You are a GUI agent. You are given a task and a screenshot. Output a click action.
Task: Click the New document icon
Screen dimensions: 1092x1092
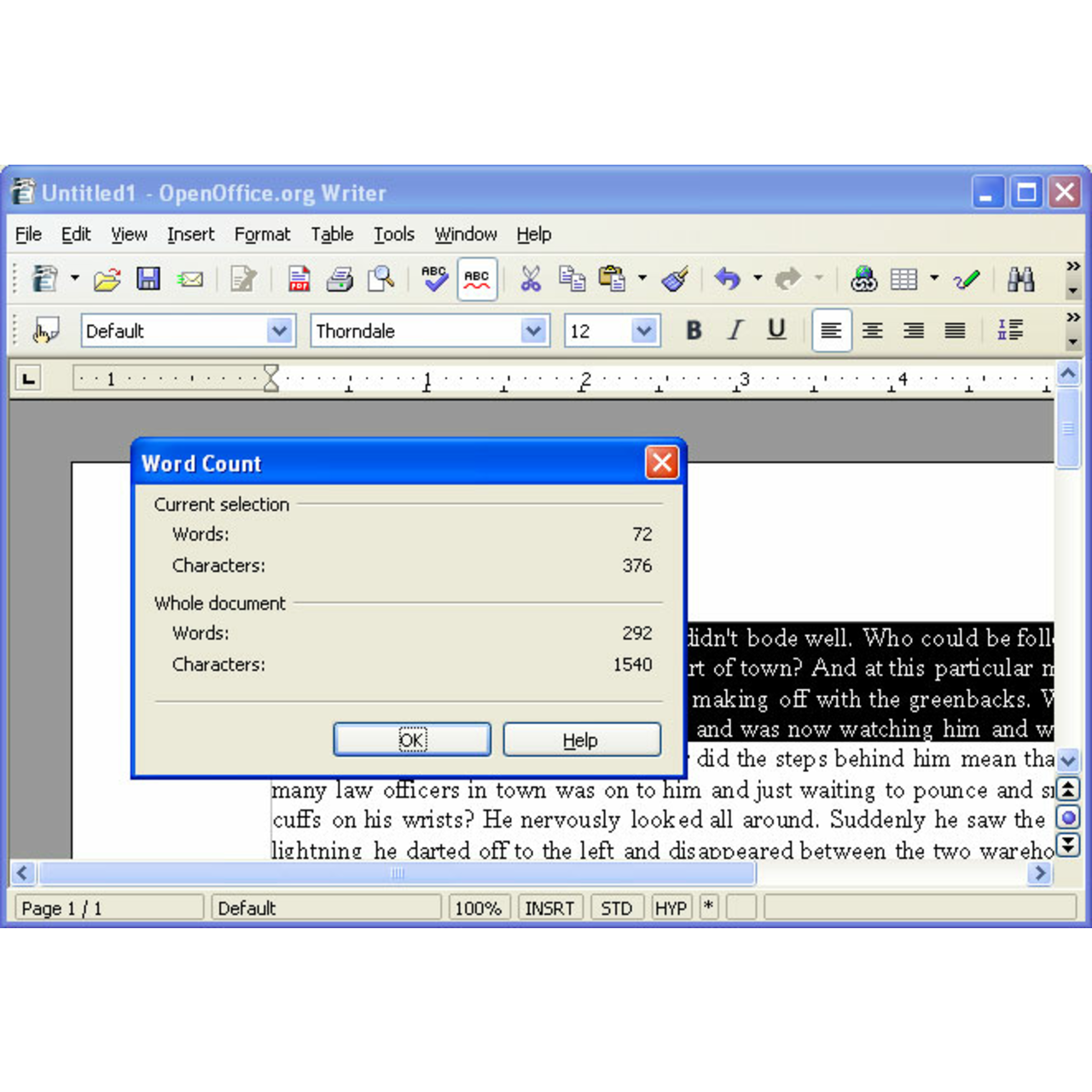[44, 279]
